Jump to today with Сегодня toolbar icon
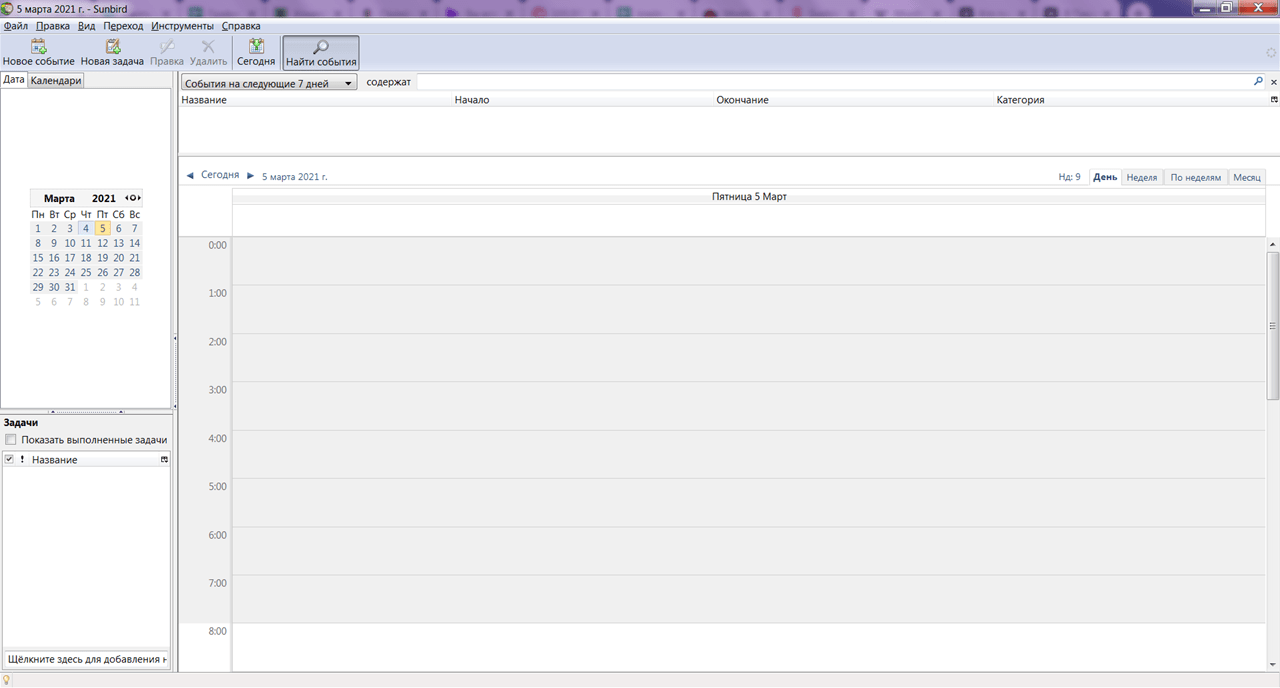Viewport: 1280px width, 688px height. [x=256, y=46]
